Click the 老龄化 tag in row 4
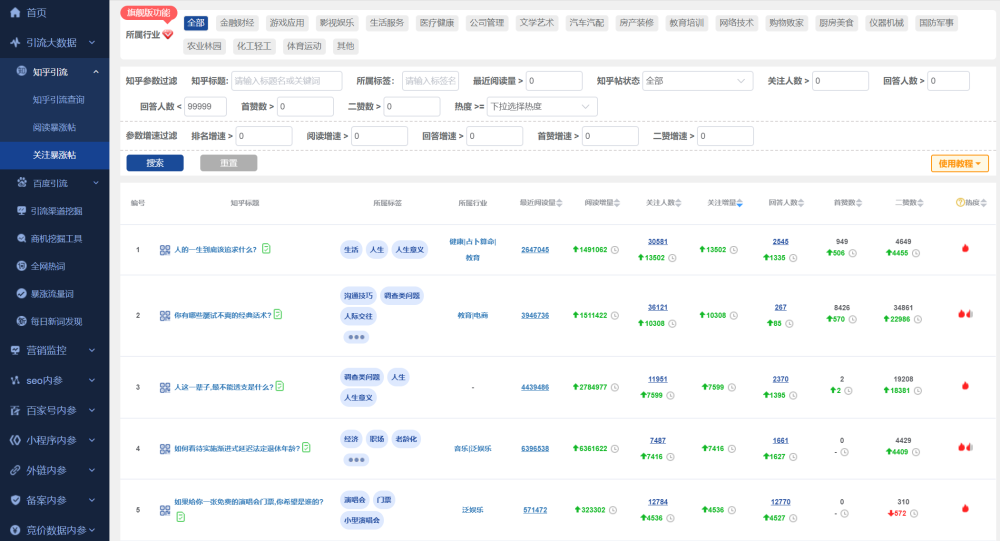This screenshot has width=1000, height=541. [x=406, y=439]
